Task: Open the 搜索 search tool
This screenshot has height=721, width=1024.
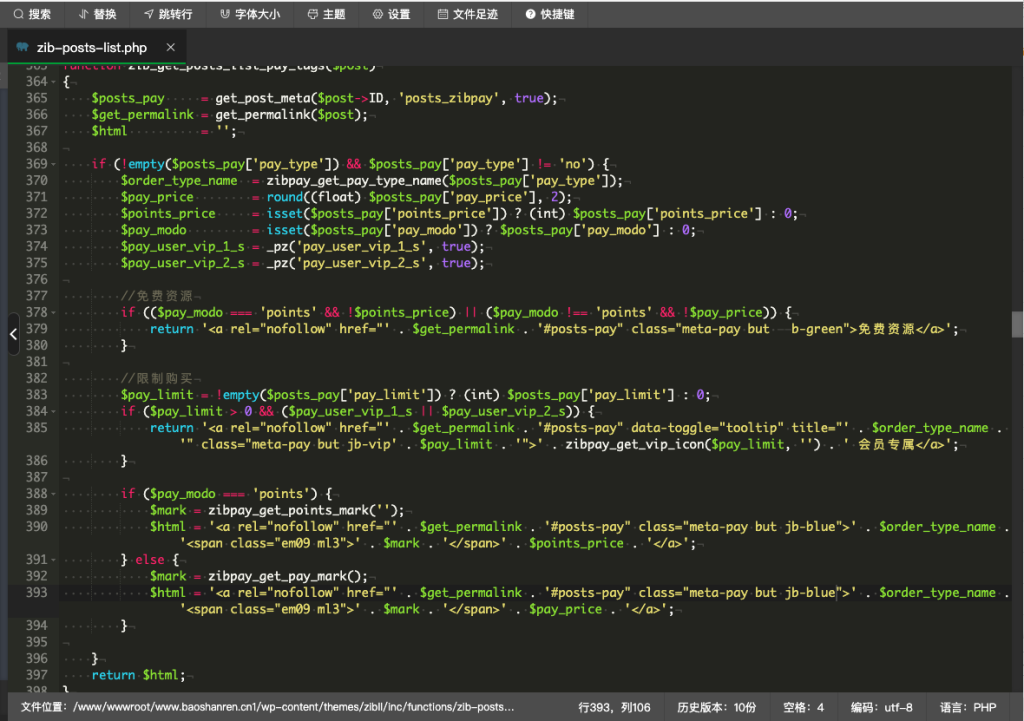Action: (32, 14)
